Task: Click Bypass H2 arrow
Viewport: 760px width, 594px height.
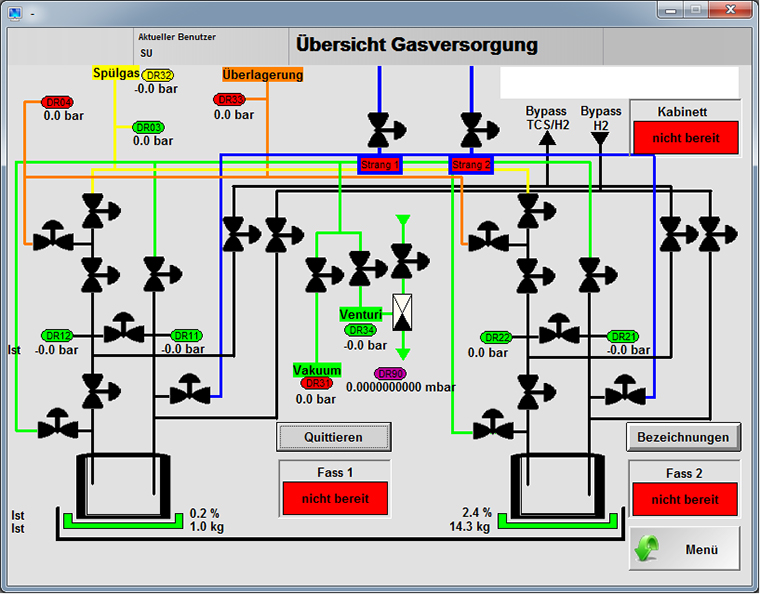Action: click(600, 139)
